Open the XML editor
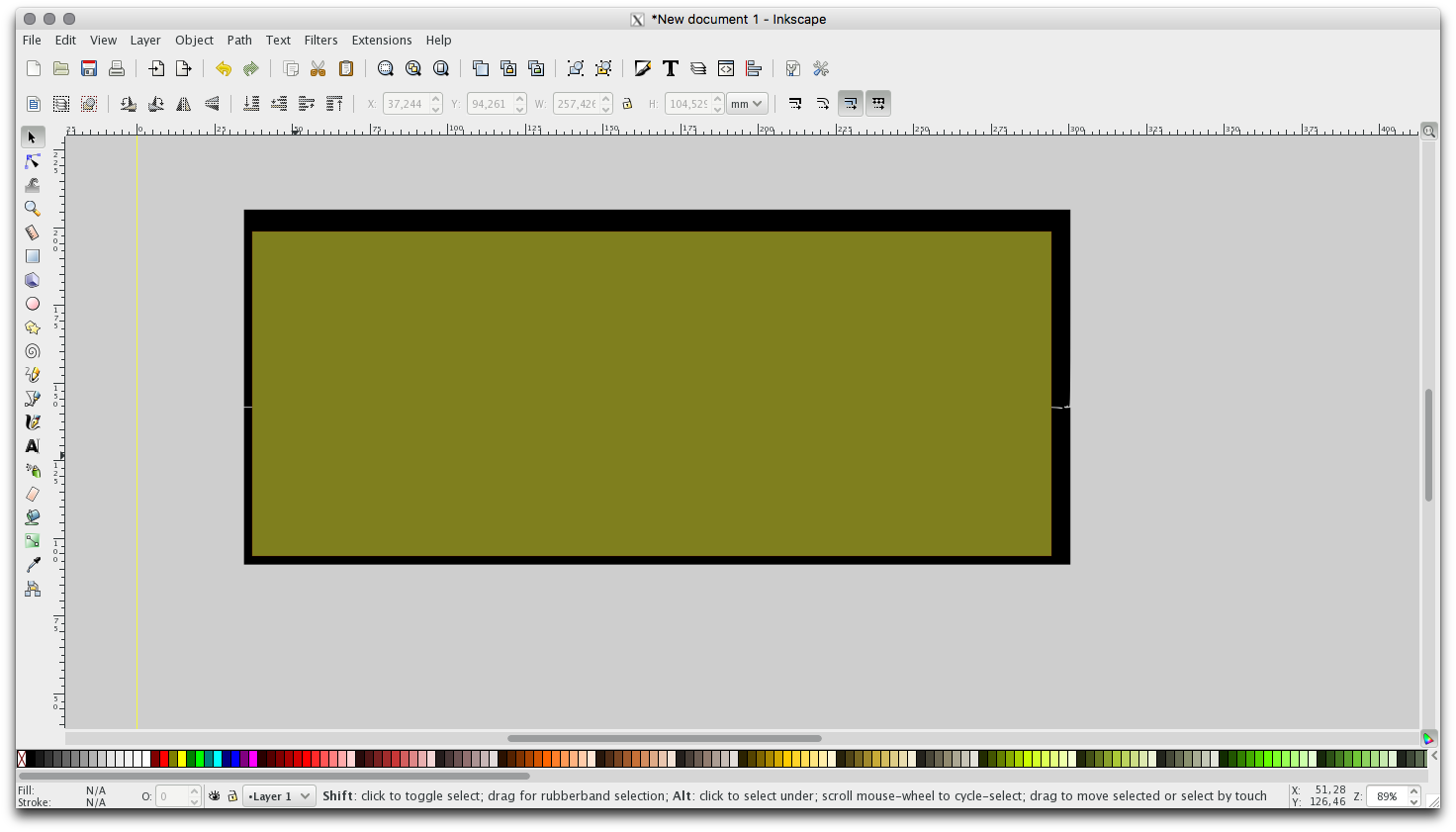This screenshot has width=1456, height=832. click(726, 68)
